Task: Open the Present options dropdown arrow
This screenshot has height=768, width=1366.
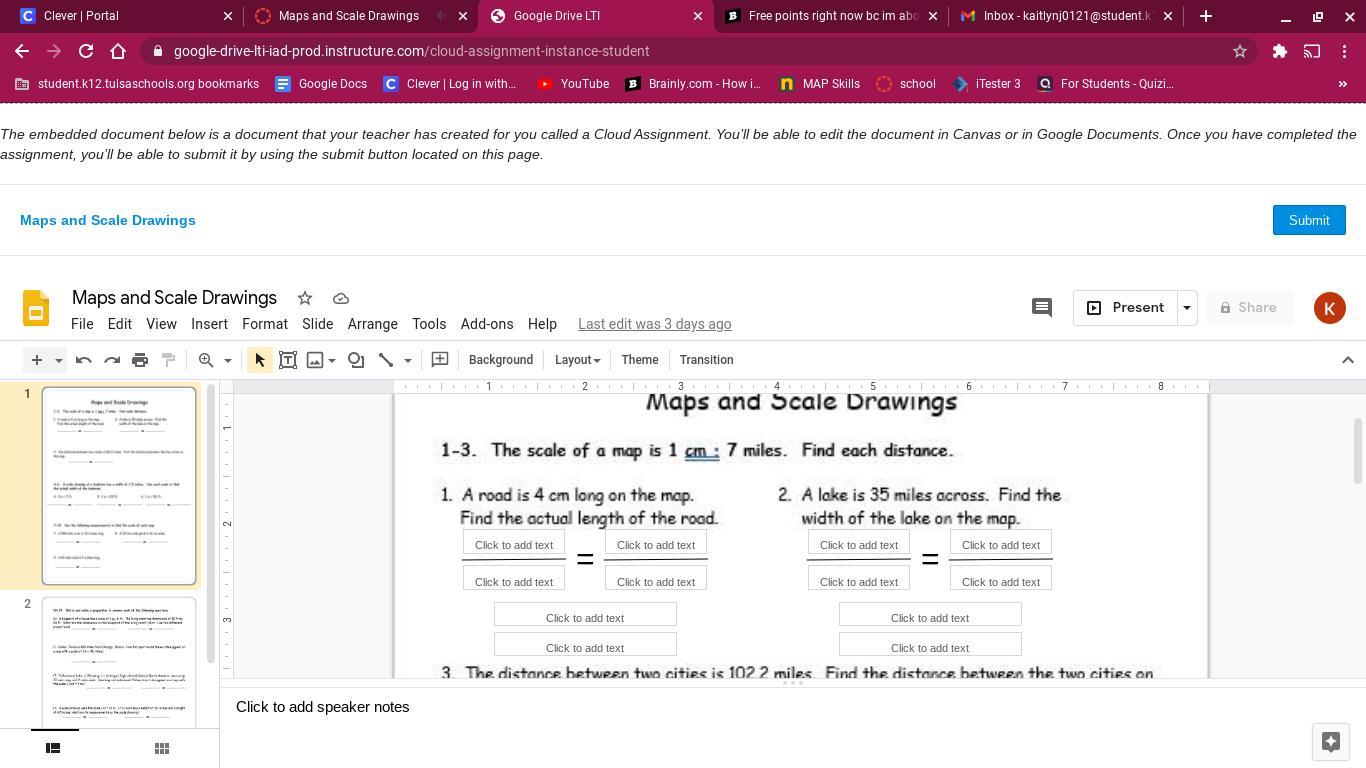Action: 1187,308
